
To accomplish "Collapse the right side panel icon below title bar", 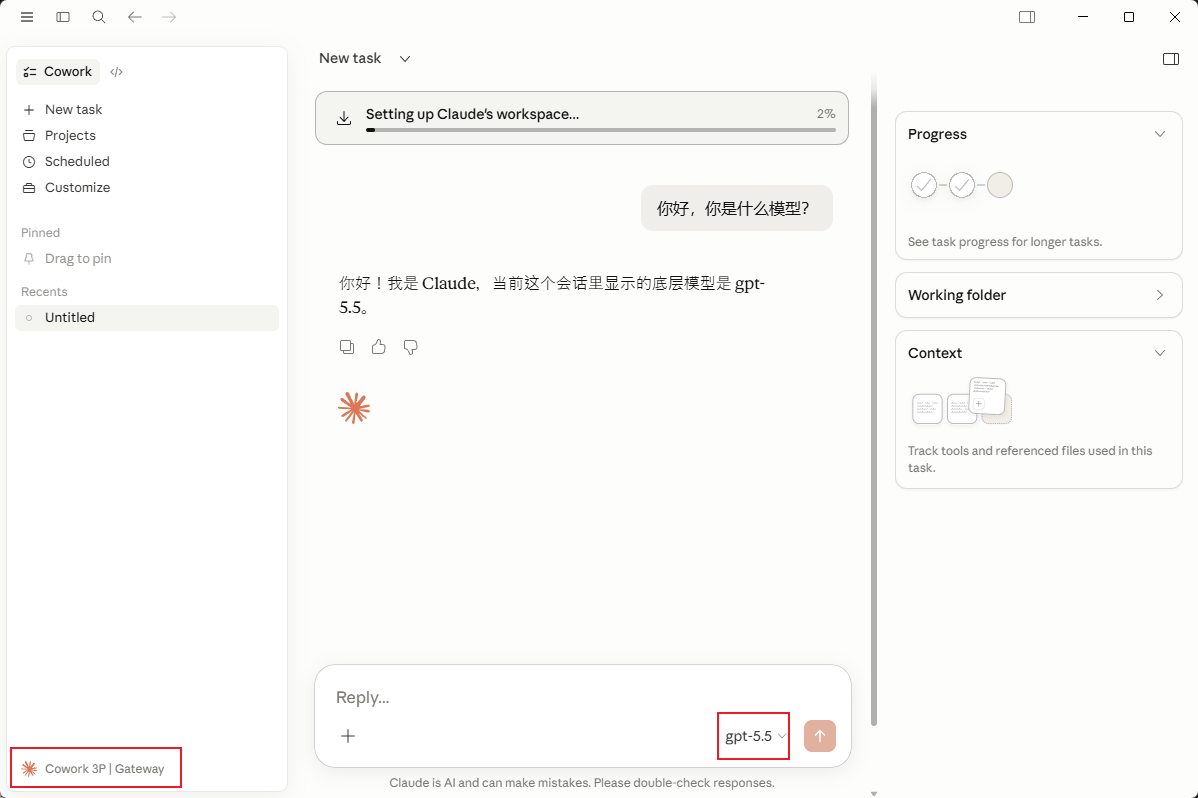I will 1170,59.
